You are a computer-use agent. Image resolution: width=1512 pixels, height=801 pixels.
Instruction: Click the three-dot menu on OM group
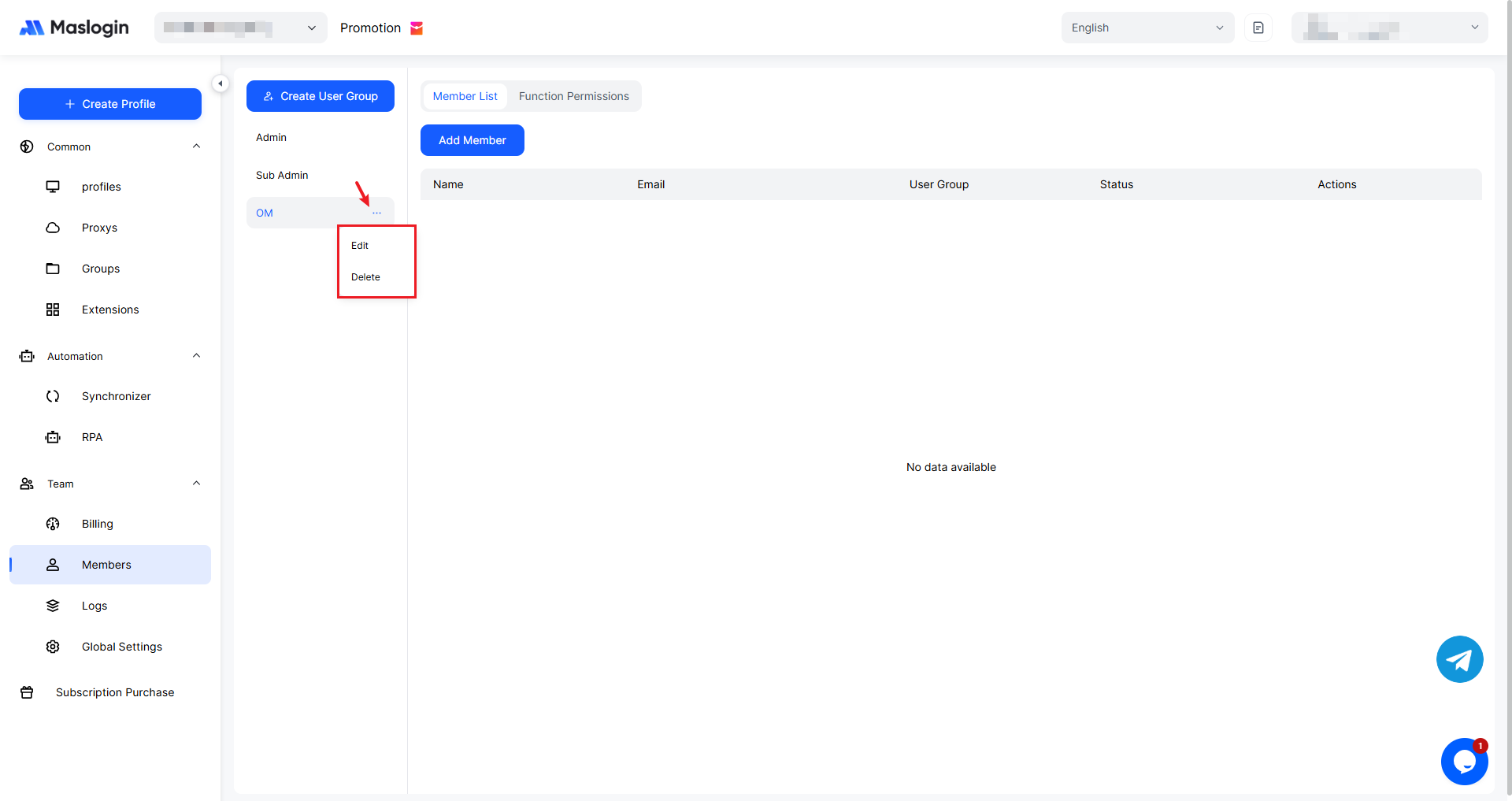(376, 213)
